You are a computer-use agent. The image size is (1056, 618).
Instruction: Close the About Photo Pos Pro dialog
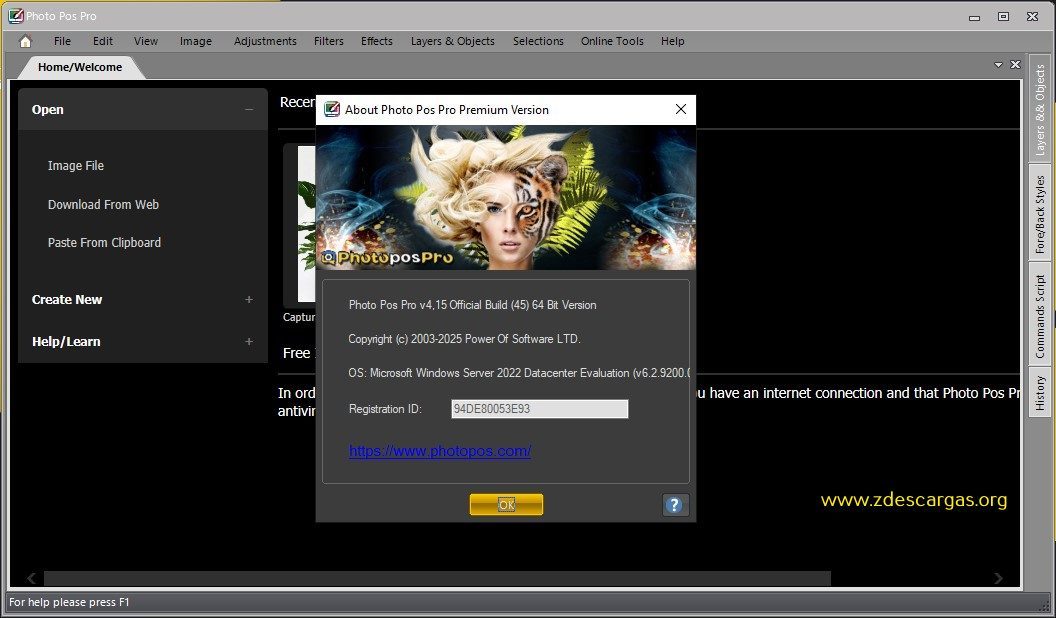pyautogui.click(x=681, y=109)
